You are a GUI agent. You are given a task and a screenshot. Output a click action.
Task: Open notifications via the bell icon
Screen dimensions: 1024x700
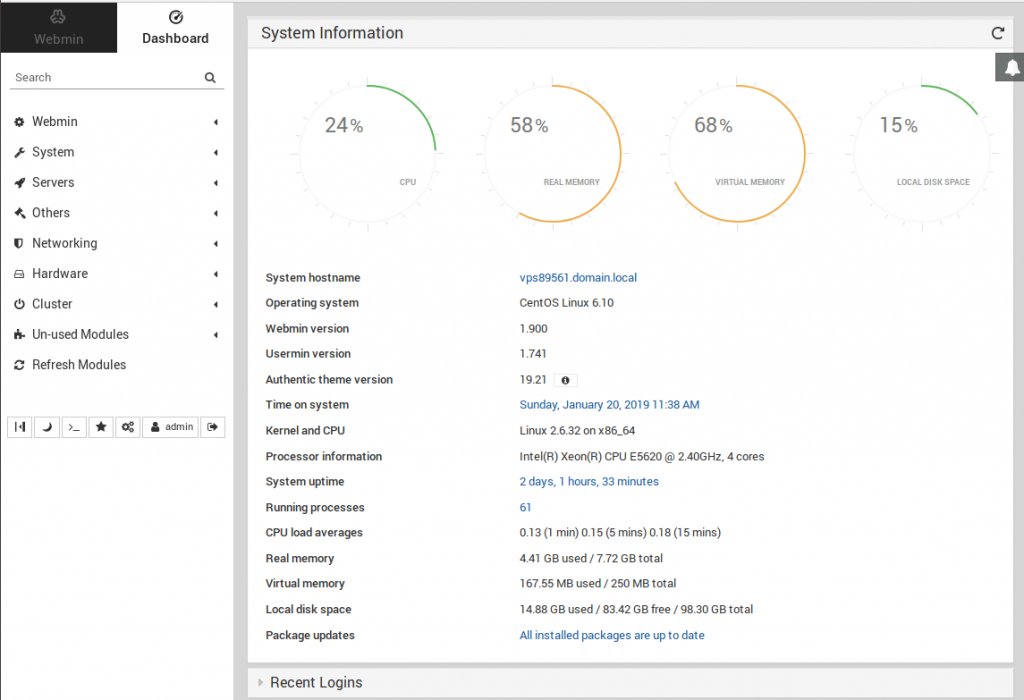click(1013, 66)
